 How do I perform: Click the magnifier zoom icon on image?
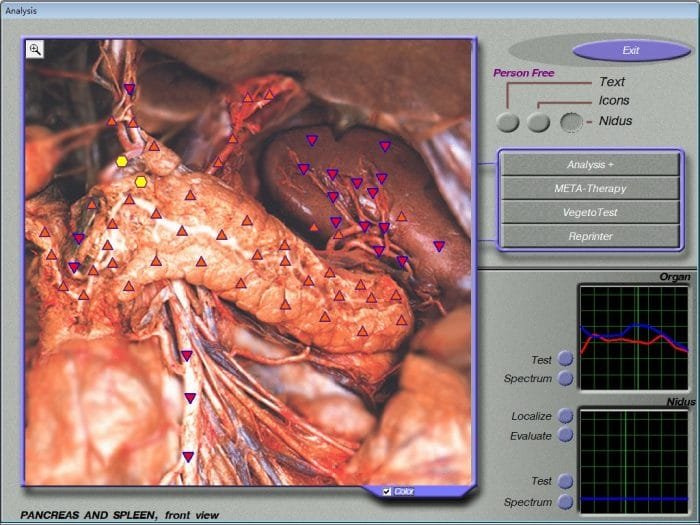35,50
